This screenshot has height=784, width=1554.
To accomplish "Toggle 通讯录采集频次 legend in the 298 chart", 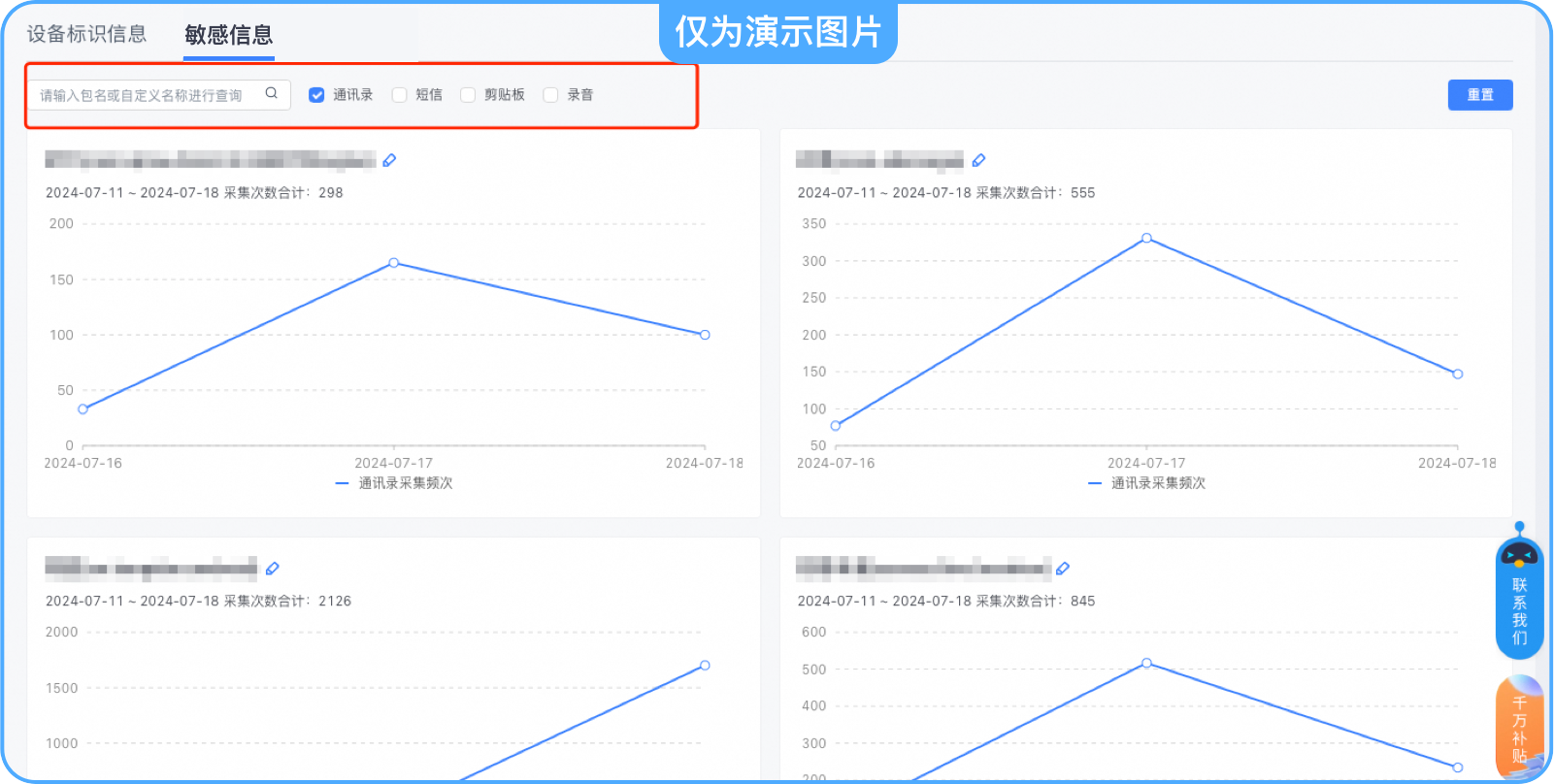I will 394,483.
